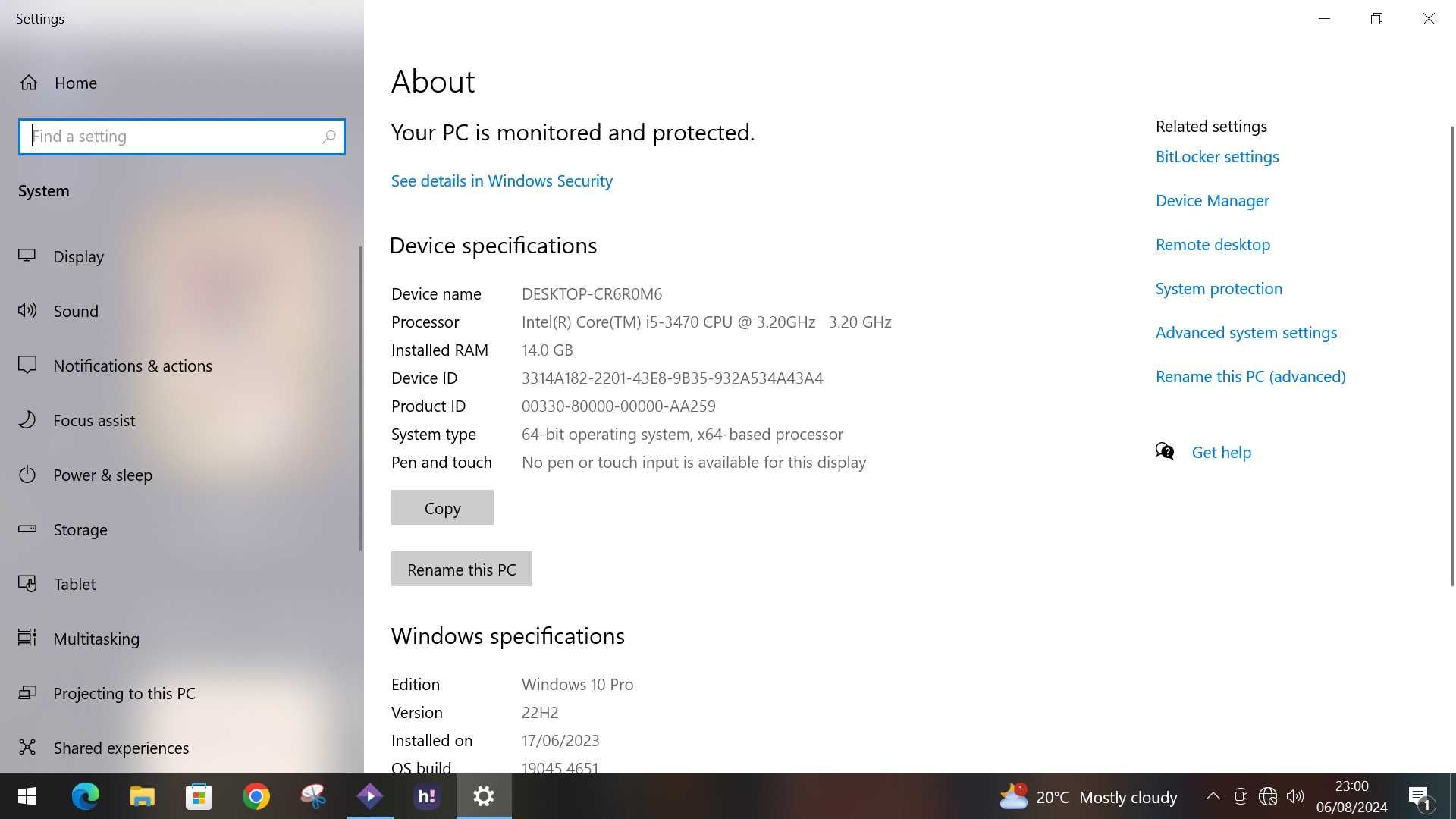Open the h! app in taskbar
Viewport: 1456px width, 819px height.
point(427,796)
